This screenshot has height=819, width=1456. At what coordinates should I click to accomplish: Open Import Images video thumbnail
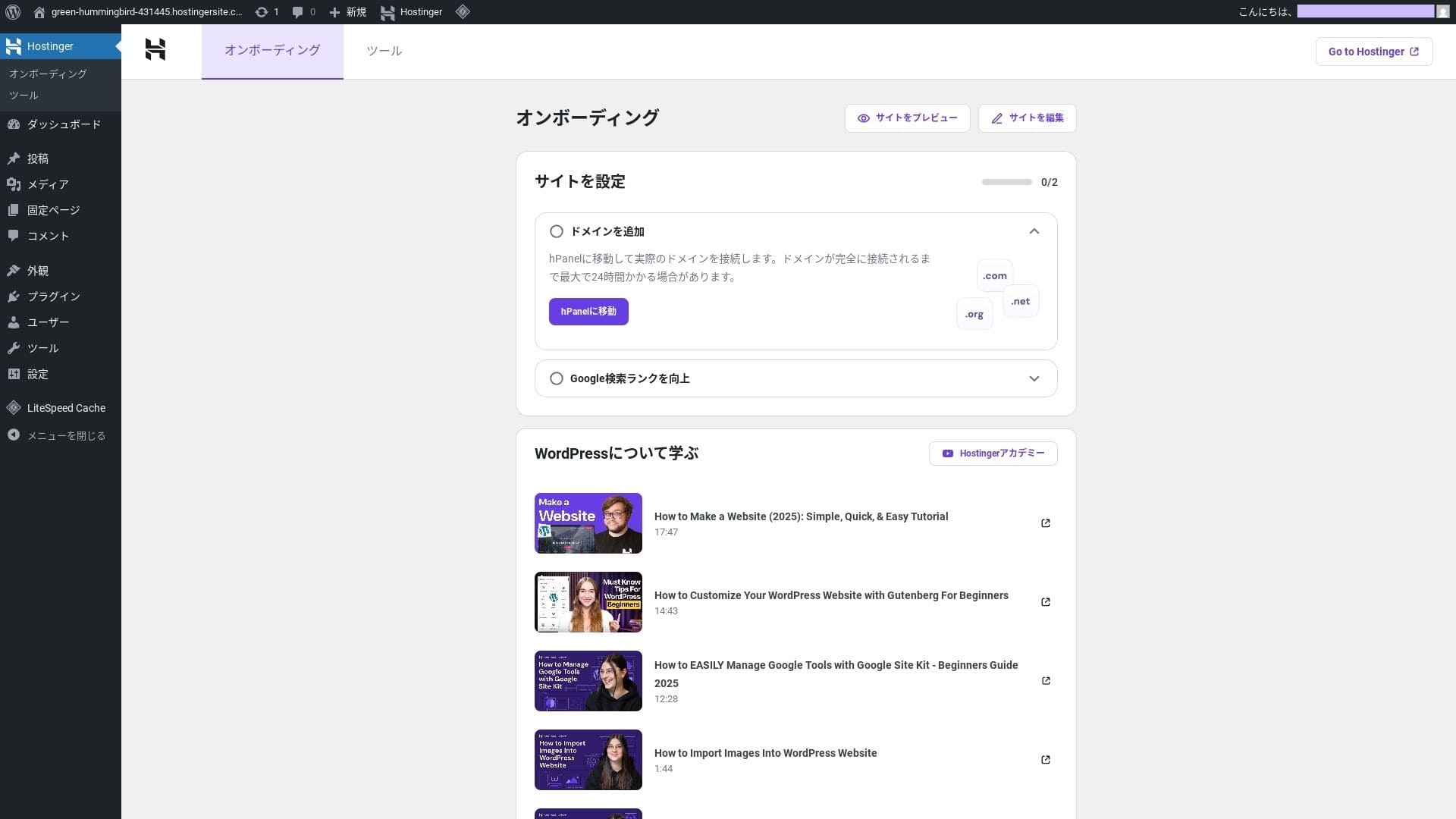pos(588,760)
